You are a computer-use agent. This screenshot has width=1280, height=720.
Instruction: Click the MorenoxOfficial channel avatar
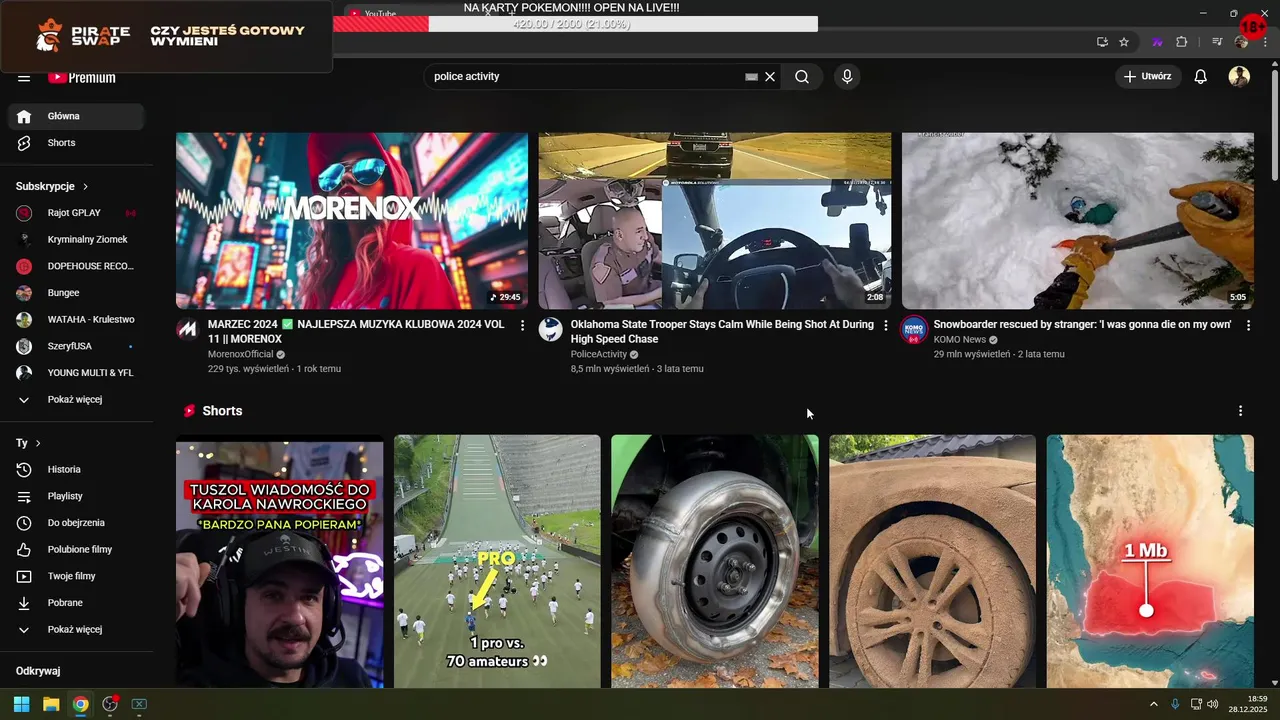(188, 330)
